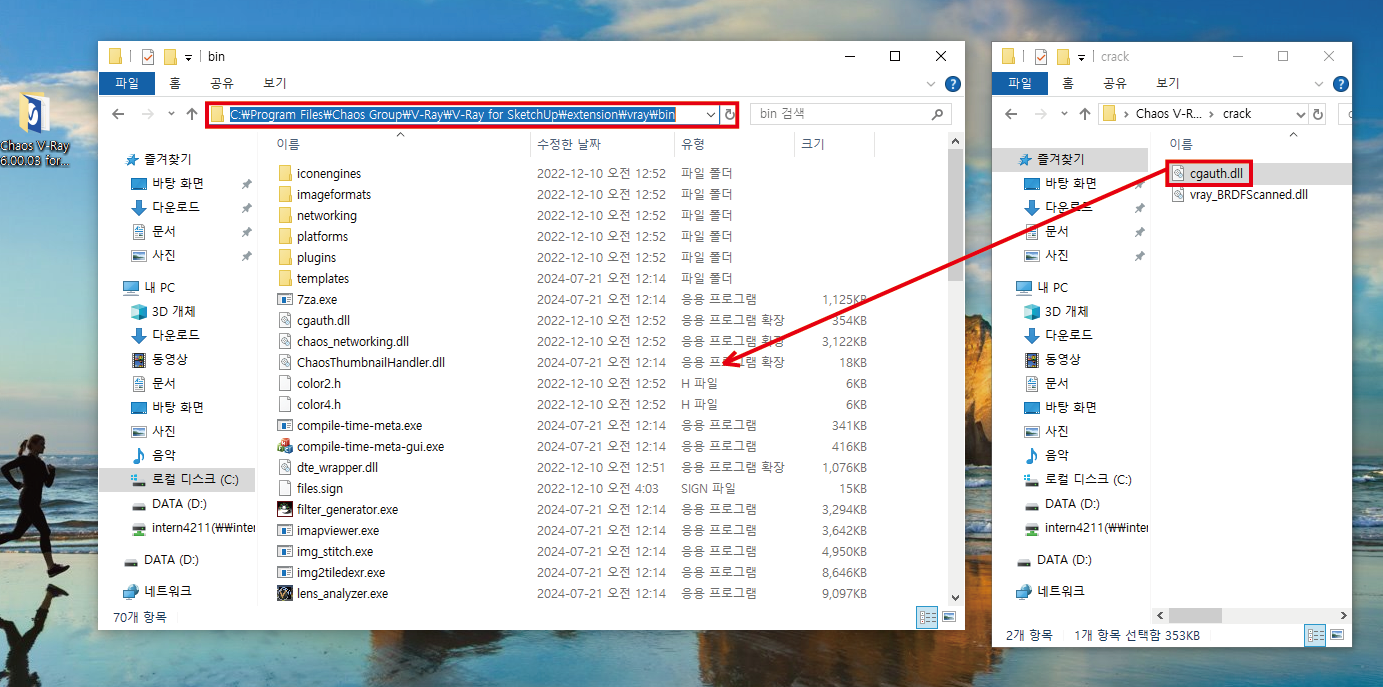
Task: Open quick access toolbar dropdown in bin titlebar
Action: [x=188, y=57]
